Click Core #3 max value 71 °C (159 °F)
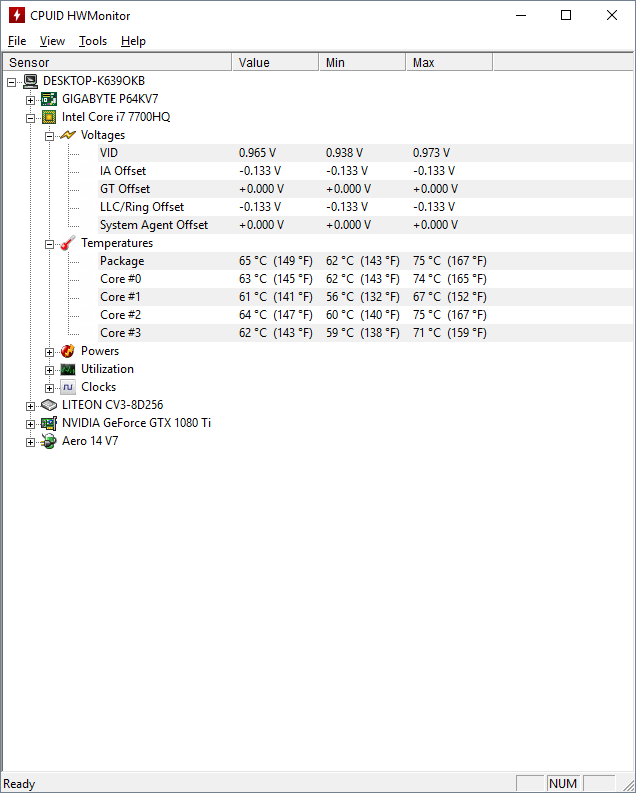636x793 pixels. [x=449, y=333]
